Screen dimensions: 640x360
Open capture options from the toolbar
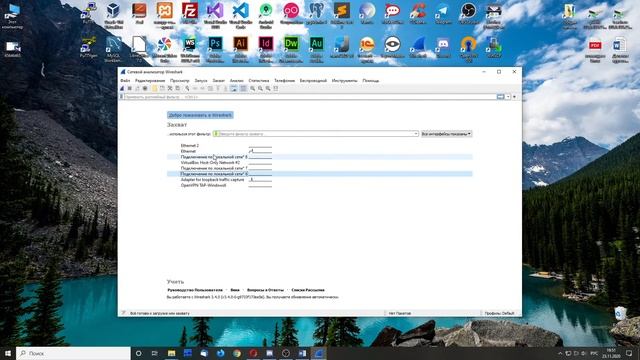(x=145, y=88)
